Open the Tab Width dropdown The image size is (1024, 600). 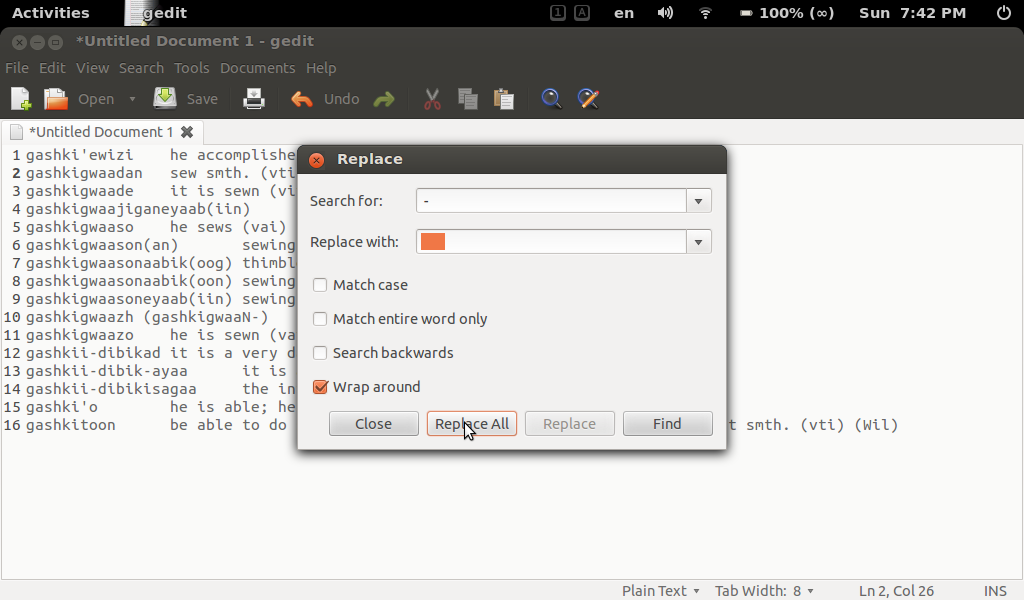tap(765, 591)
